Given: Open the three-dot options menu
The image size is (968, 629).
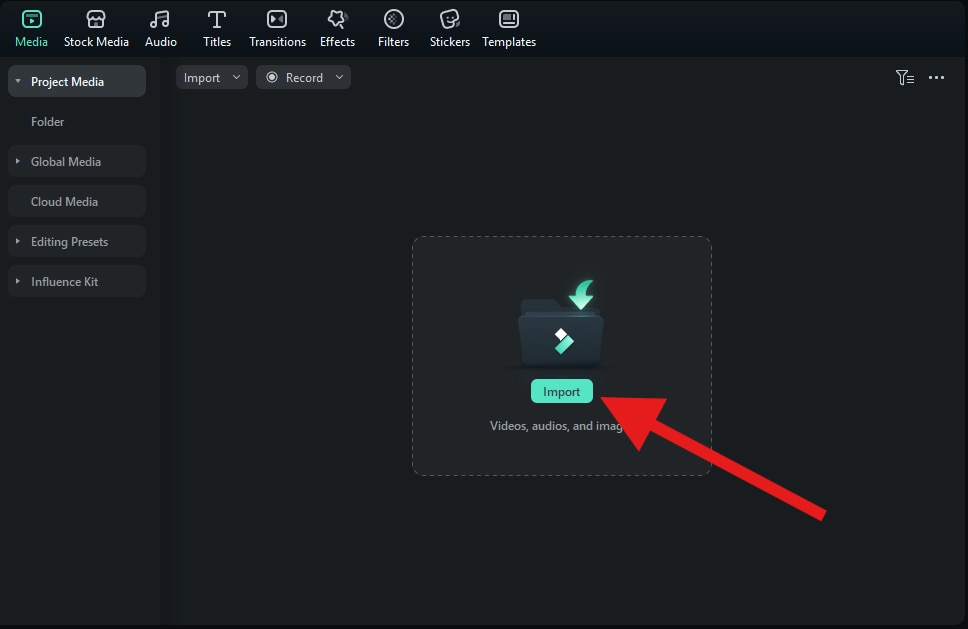Looking at the screenshot, I should (936, 77).
